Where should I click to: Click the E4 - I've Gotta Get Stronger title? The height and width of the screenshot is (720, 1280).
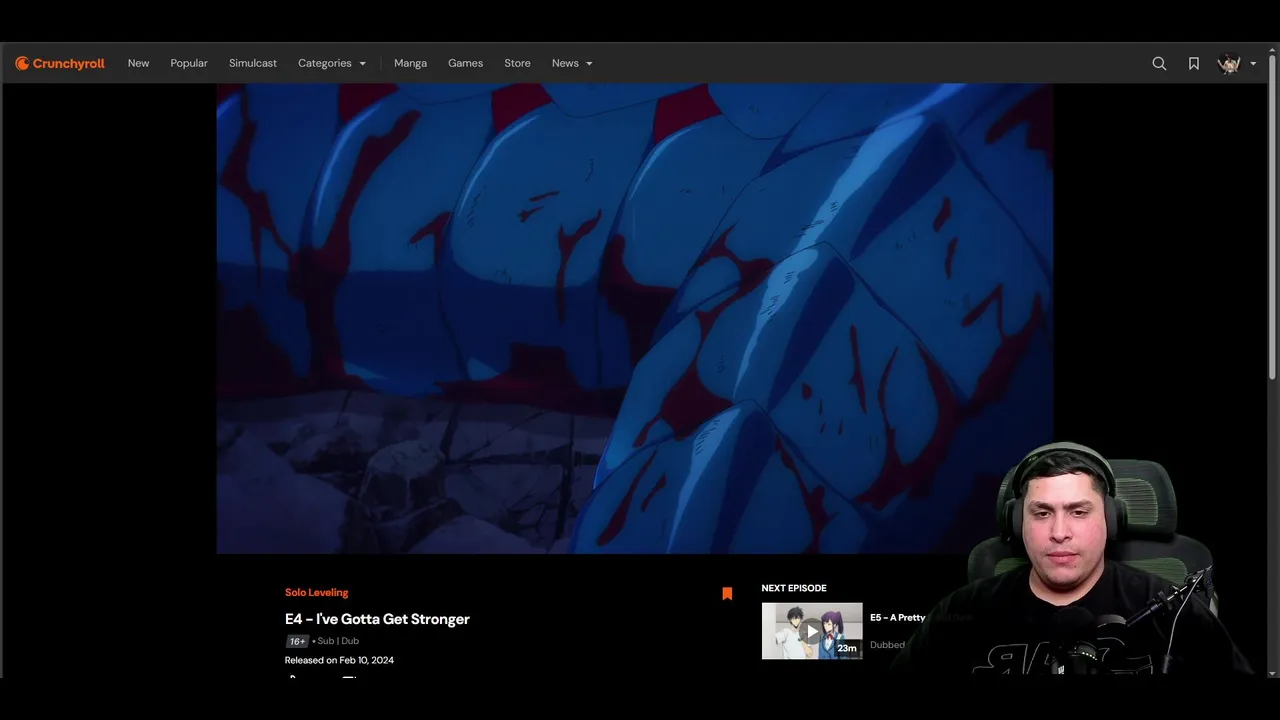coord(377,619)
